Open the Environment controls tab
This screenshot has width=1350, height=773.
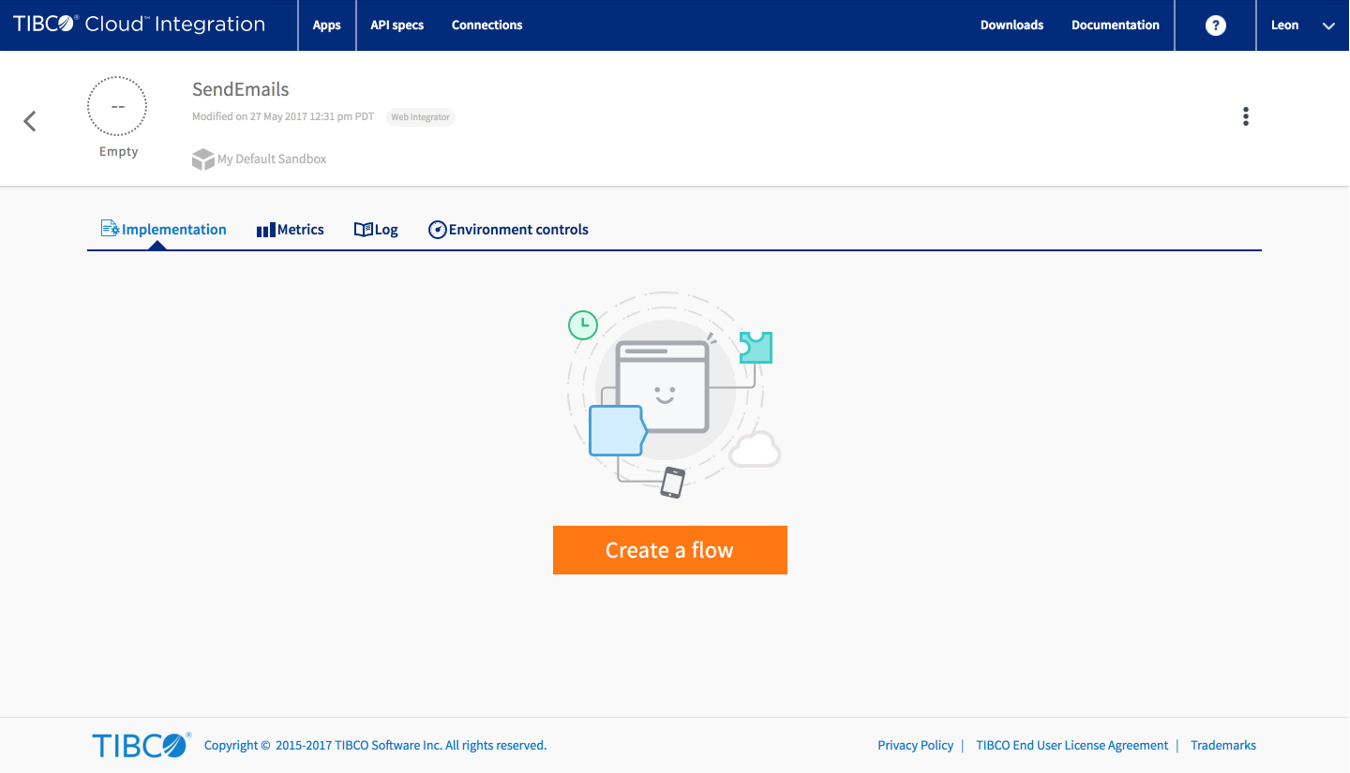[508, 229]
